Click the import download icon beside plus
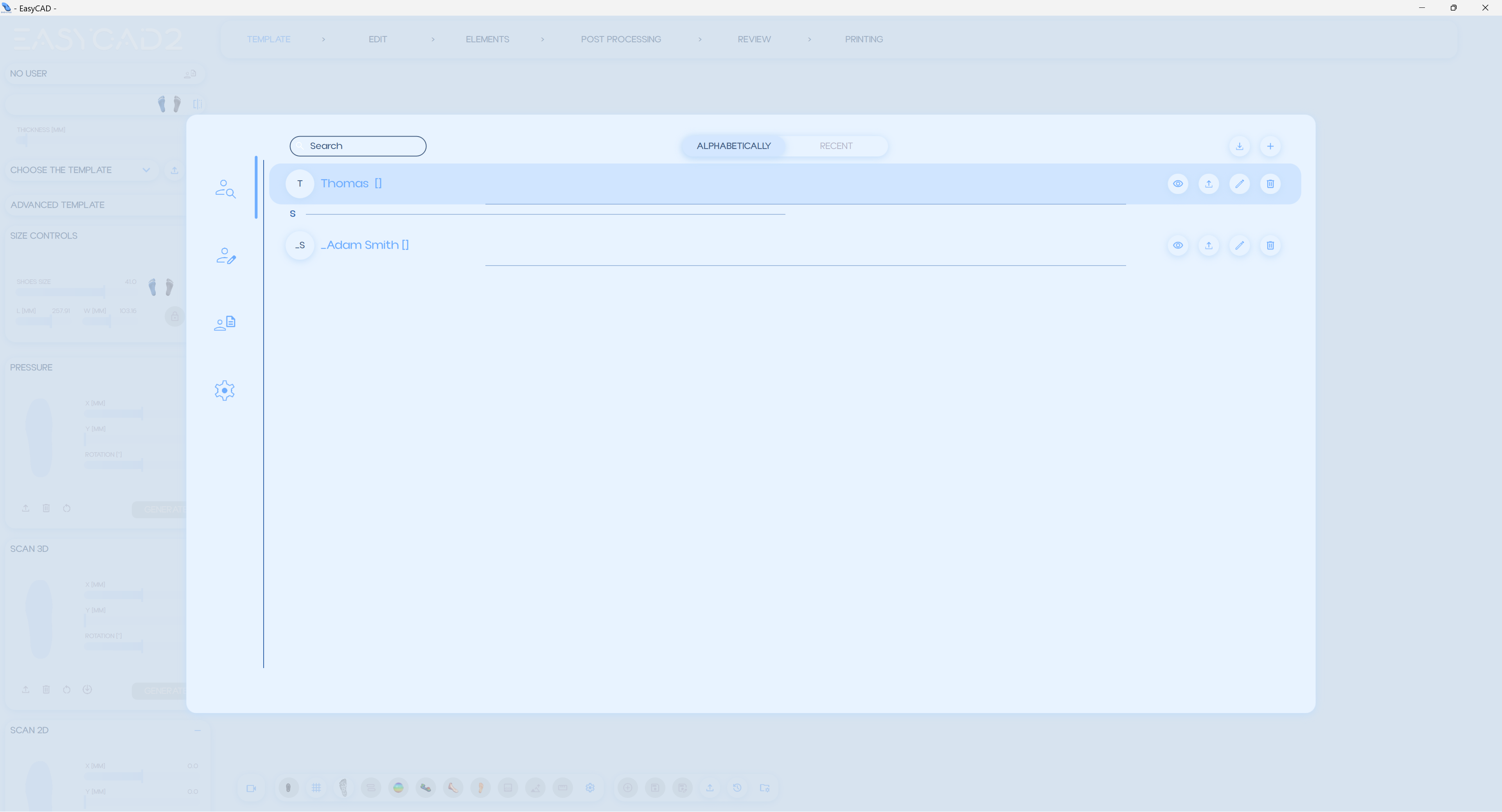 click(1239, 146)
